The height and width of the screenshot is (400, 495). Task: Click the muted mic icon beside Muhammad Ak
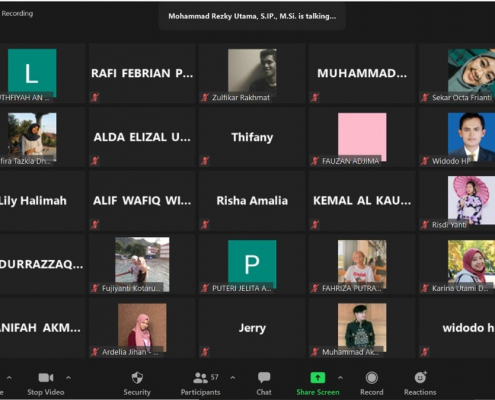pos(315,352)
